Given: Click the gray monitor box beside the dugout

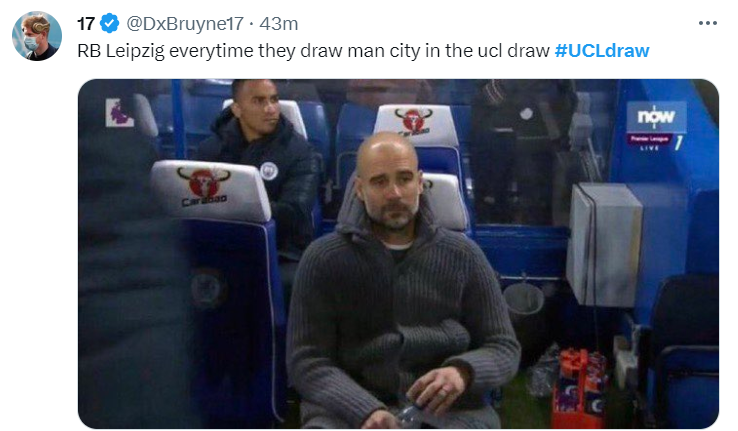Looking at the screenshot, I should (603, 243).
